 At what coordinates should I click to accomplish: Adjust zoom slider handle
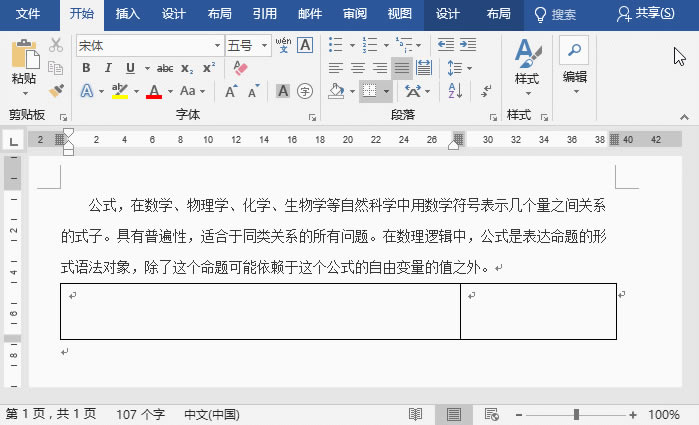tap(576, 415)
